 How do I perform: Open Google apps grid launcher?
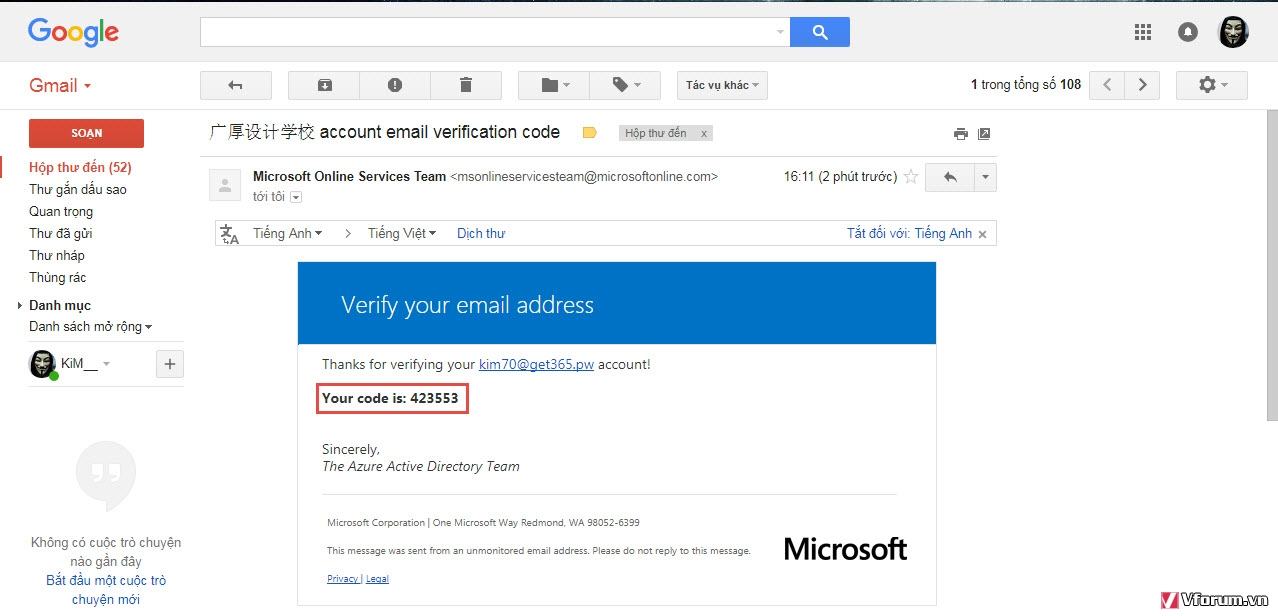click(1143, 33)
